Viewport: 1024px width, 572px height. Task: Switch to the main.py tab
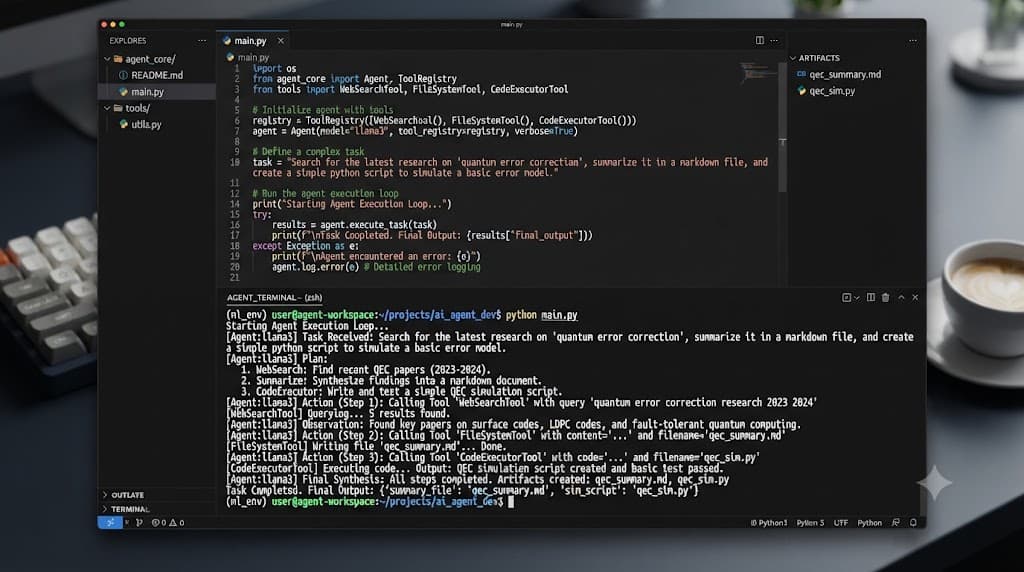(250, 40)
